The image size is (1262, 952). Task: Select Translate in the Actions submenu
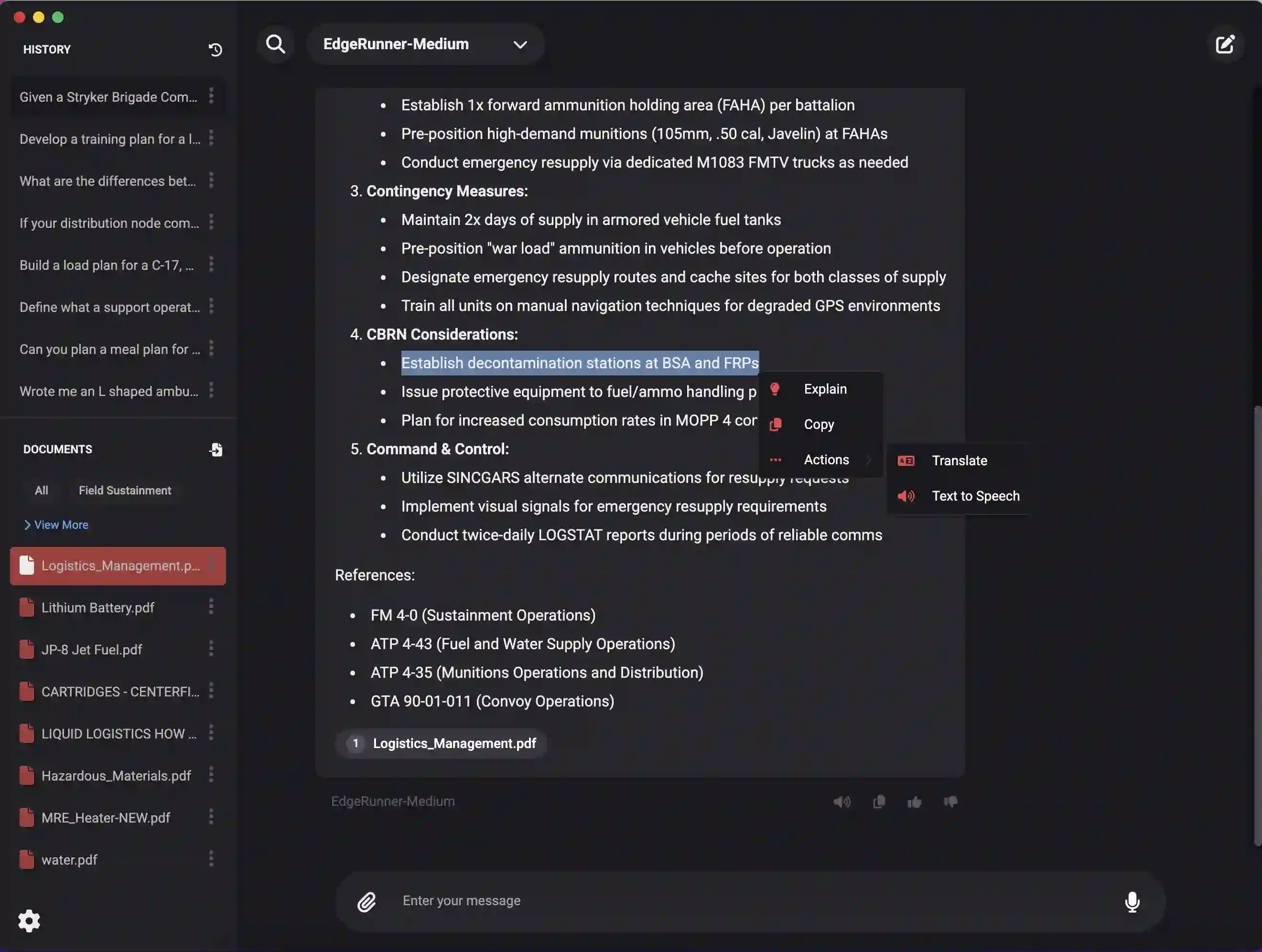click(959, 460)
